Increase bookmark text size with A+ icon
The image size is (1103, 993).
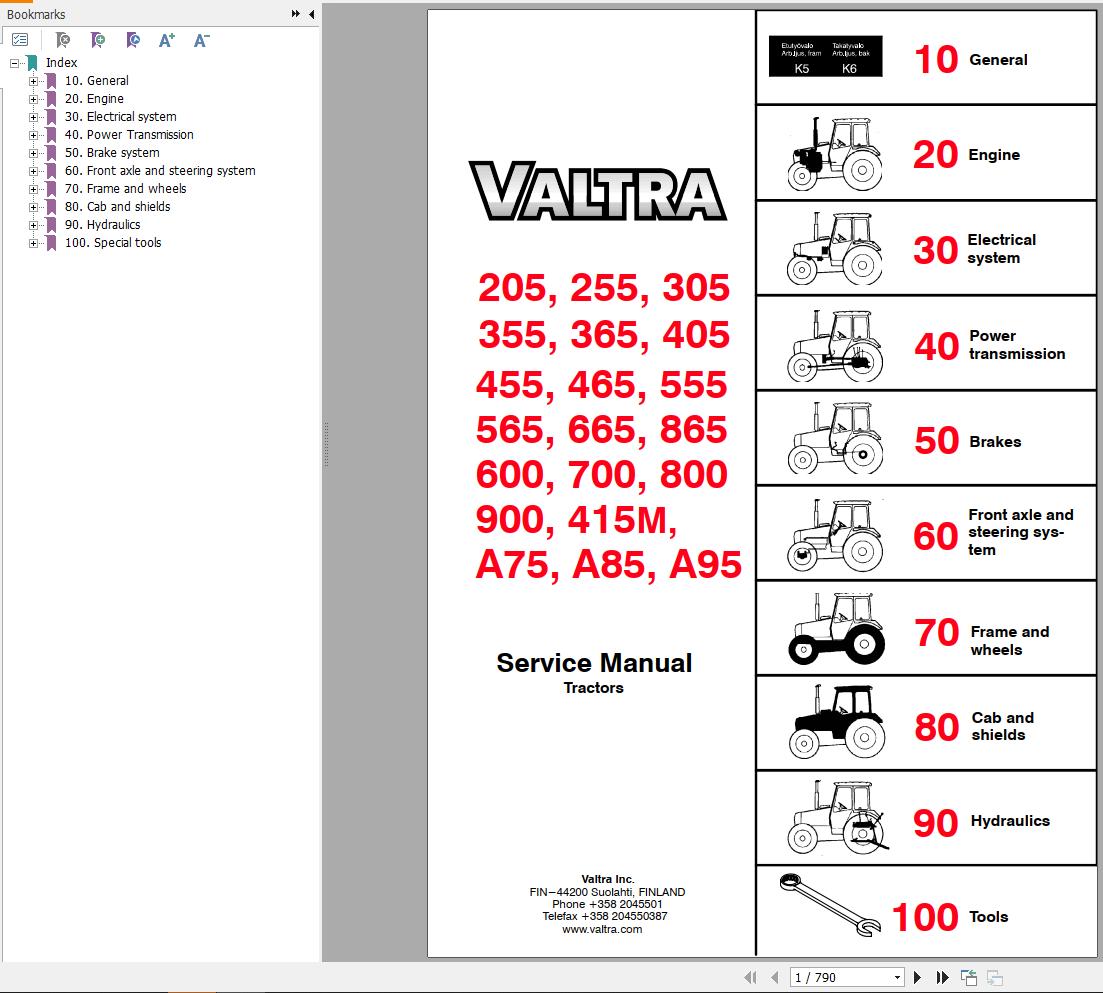point(167,40)
